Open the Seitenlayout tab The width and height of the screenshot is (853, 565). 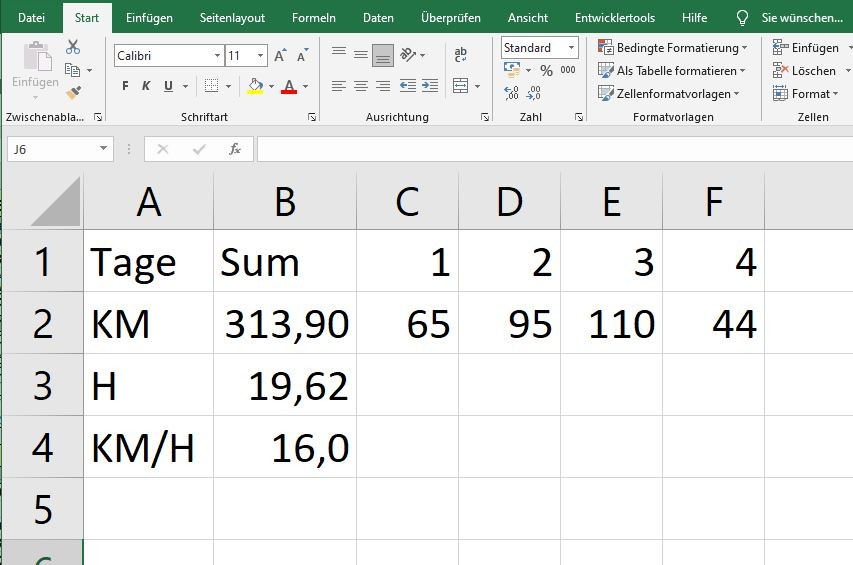click(232, 18)
